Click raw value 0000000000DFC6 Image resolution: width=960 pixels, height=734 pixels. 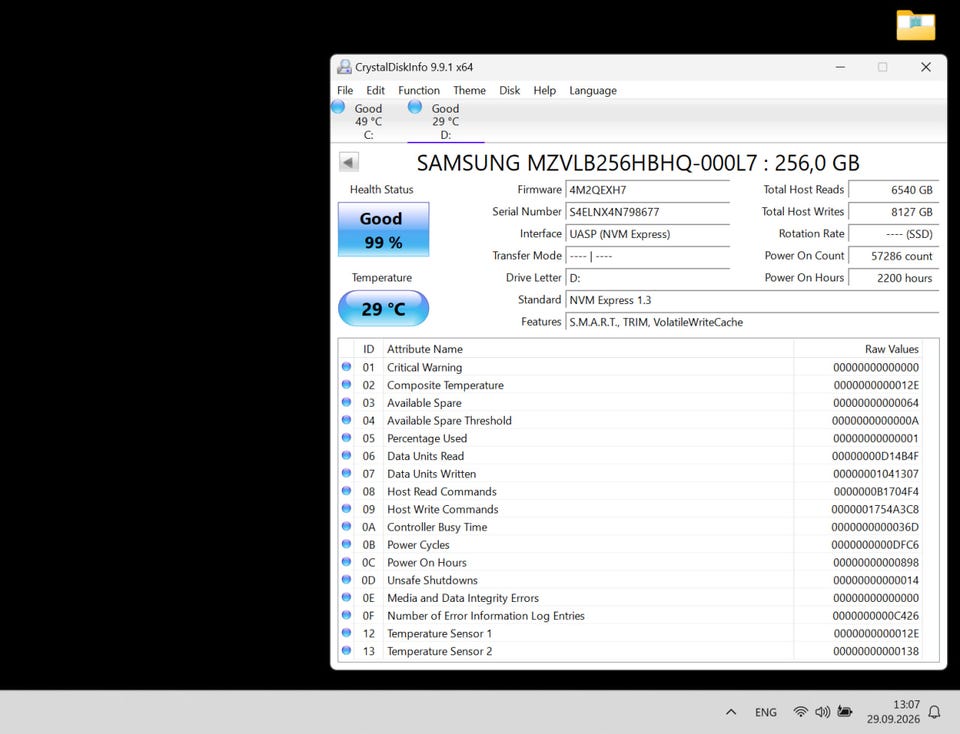875,545
